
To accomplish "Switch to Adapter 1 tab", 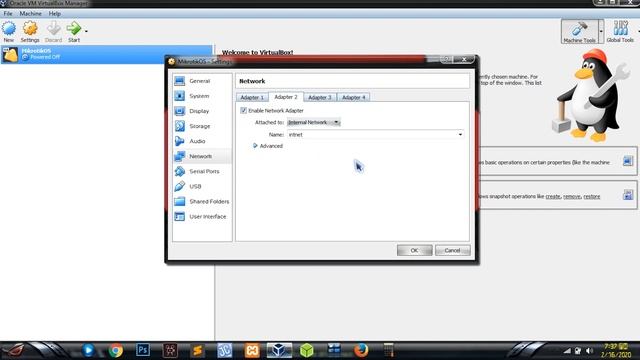I will (x=252, y=98).
